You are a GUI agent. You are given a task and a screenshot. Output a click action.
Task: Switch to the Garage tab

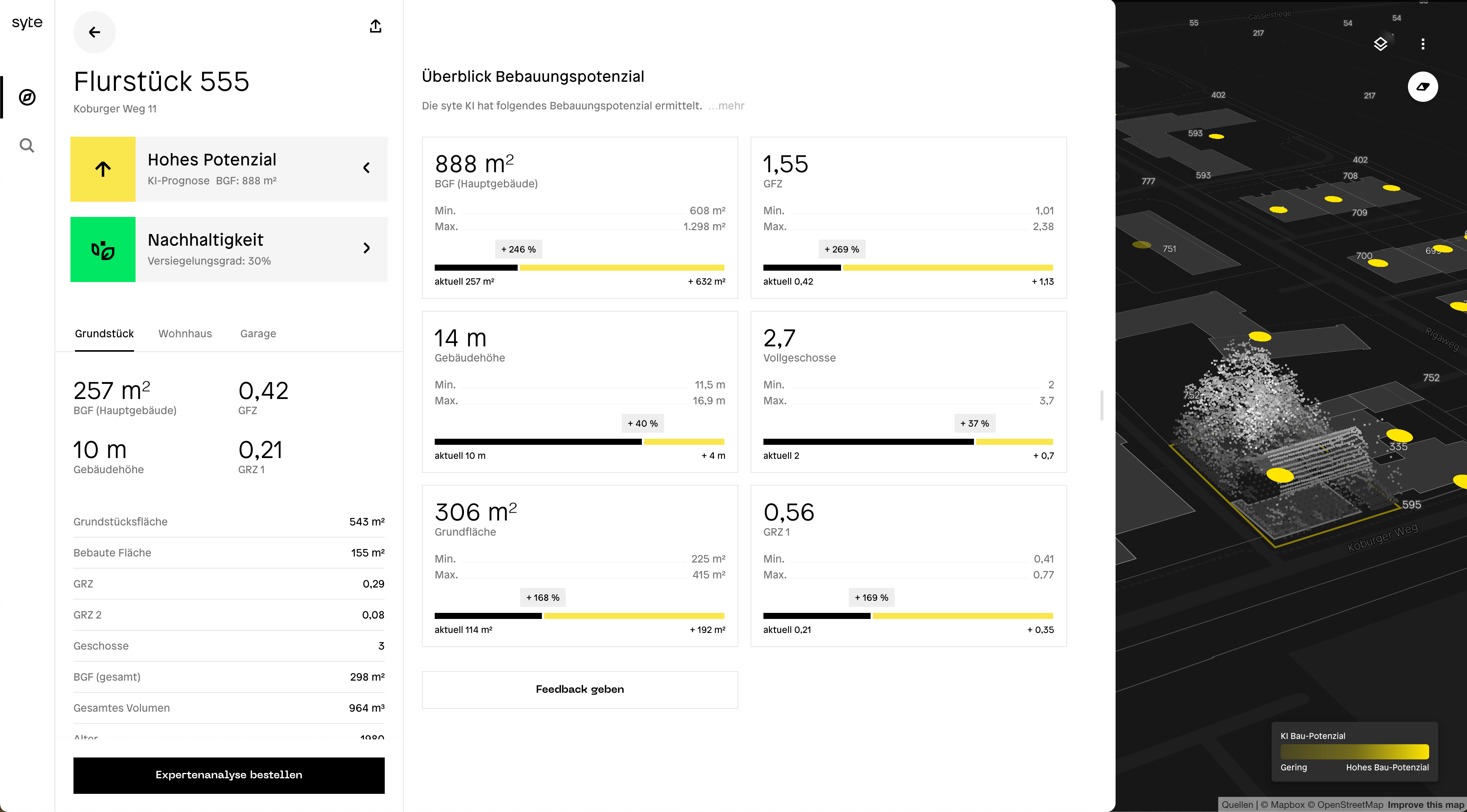[258, 334]
